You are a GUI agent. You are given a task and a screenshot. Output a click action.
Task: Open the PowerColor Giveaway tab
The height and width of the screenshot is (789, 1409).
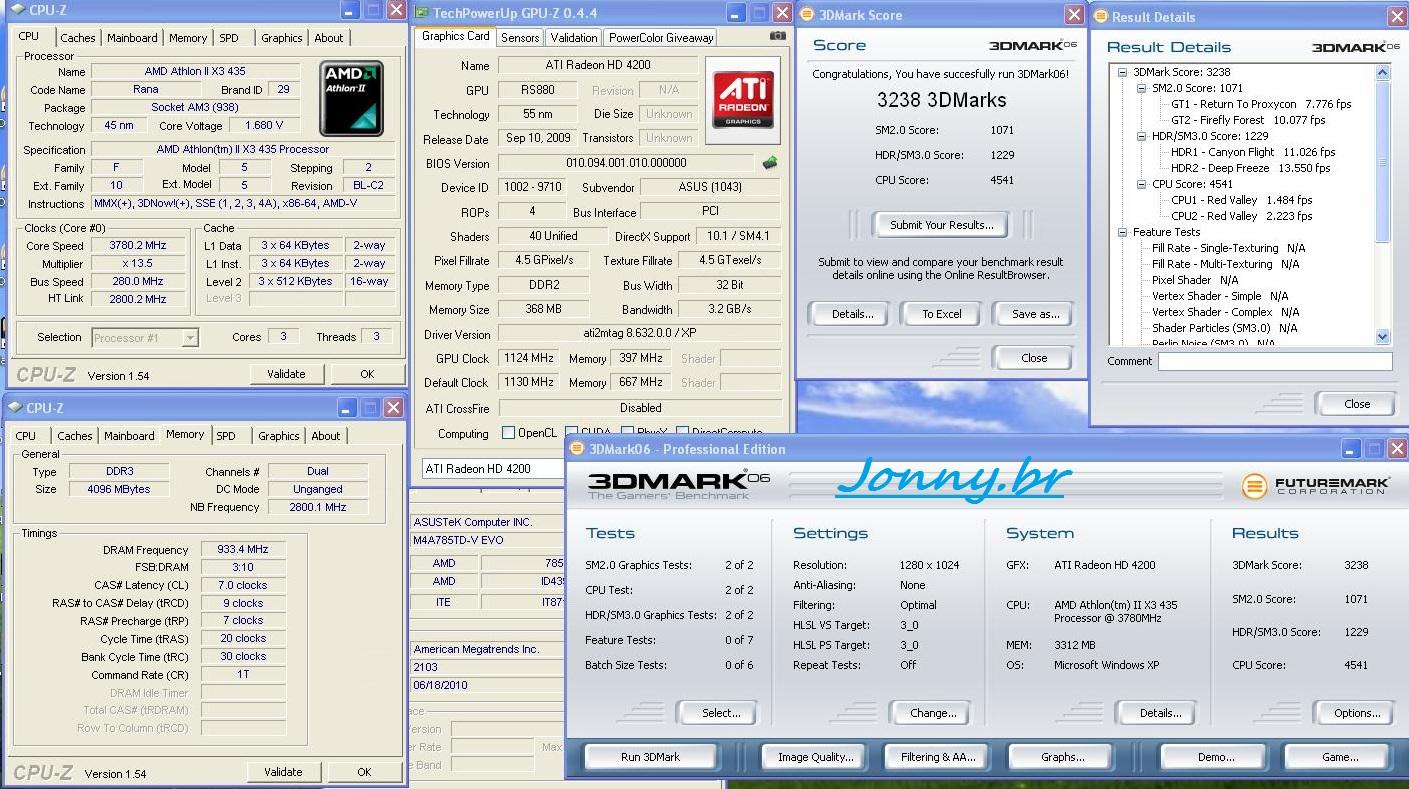coord(661,38)
